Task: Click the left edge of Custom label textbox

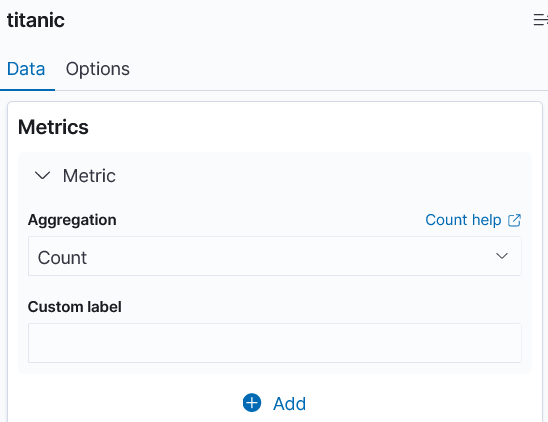Action: [x=33, y=343]
